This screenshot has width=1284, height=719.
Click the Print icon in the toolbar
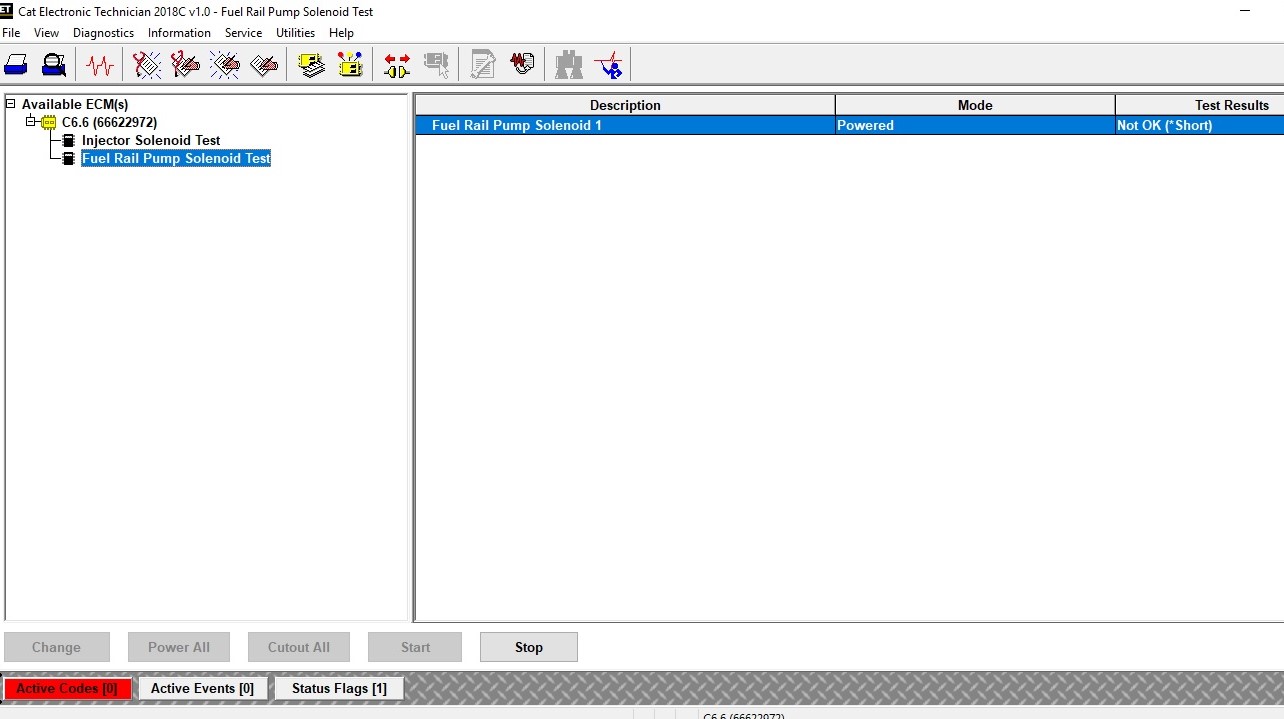point(16,66)
